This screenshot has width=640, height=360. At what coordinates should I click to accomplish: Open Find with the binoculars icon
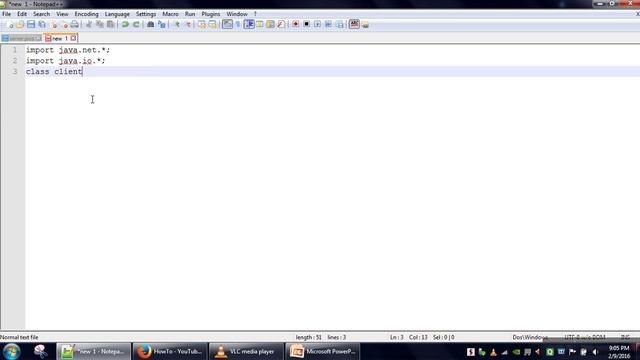click(150, 24)
